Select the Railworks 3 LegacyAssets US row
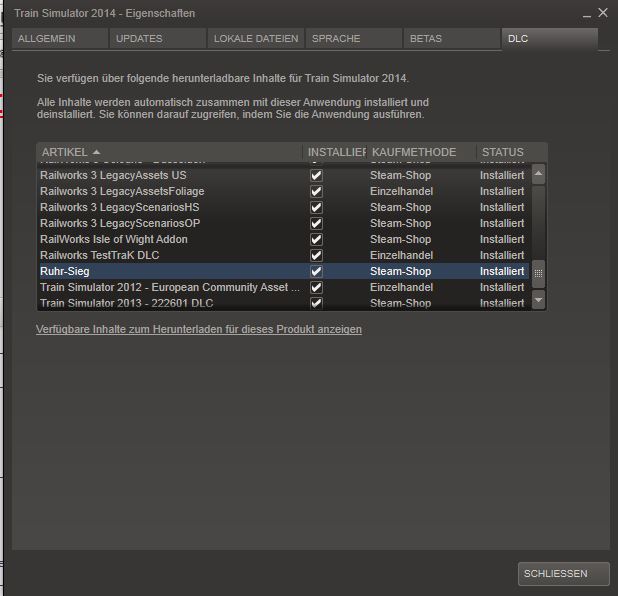 click(283, 175)
